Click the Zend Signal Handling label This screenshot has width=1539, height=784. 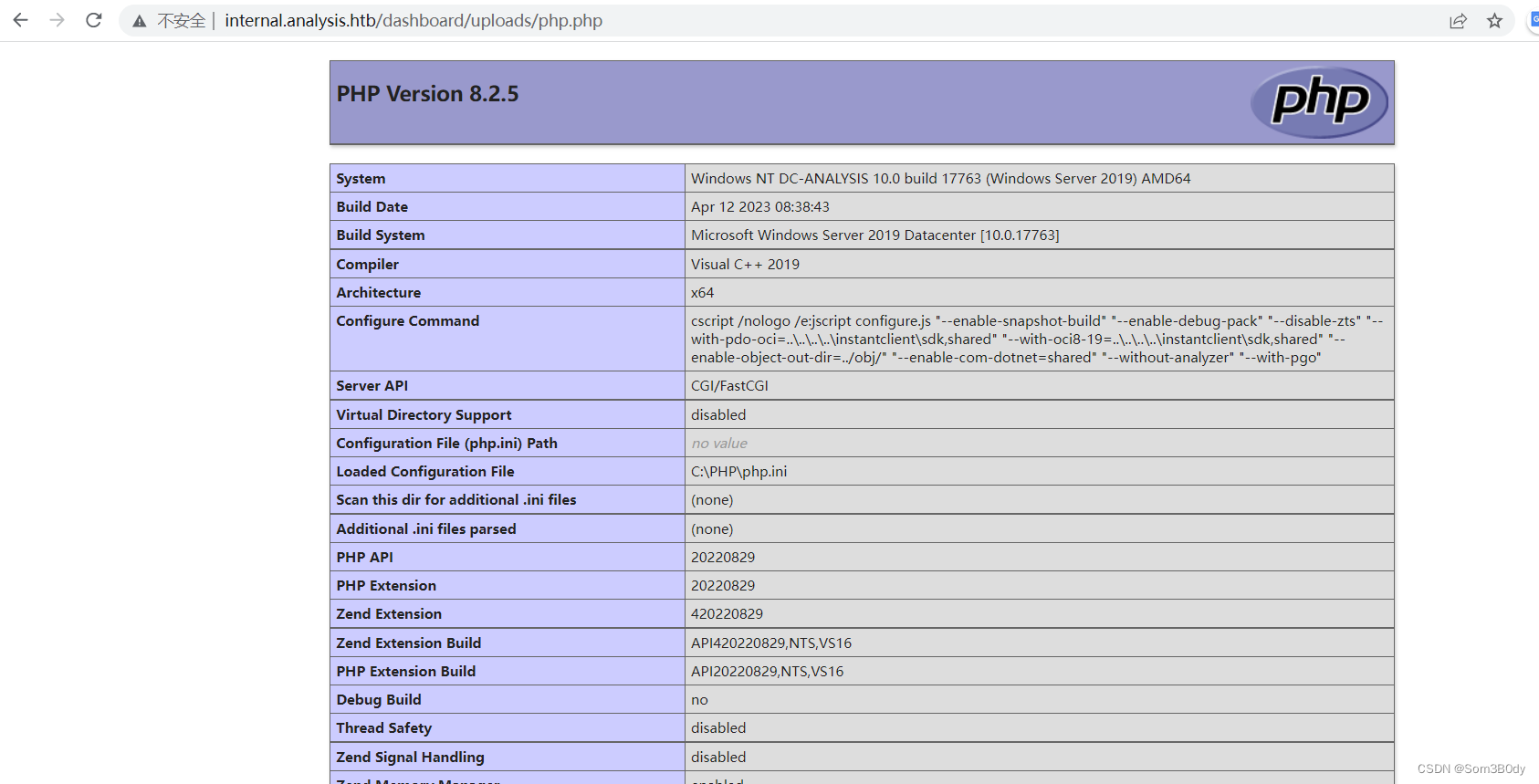click(x=410, y=758)
